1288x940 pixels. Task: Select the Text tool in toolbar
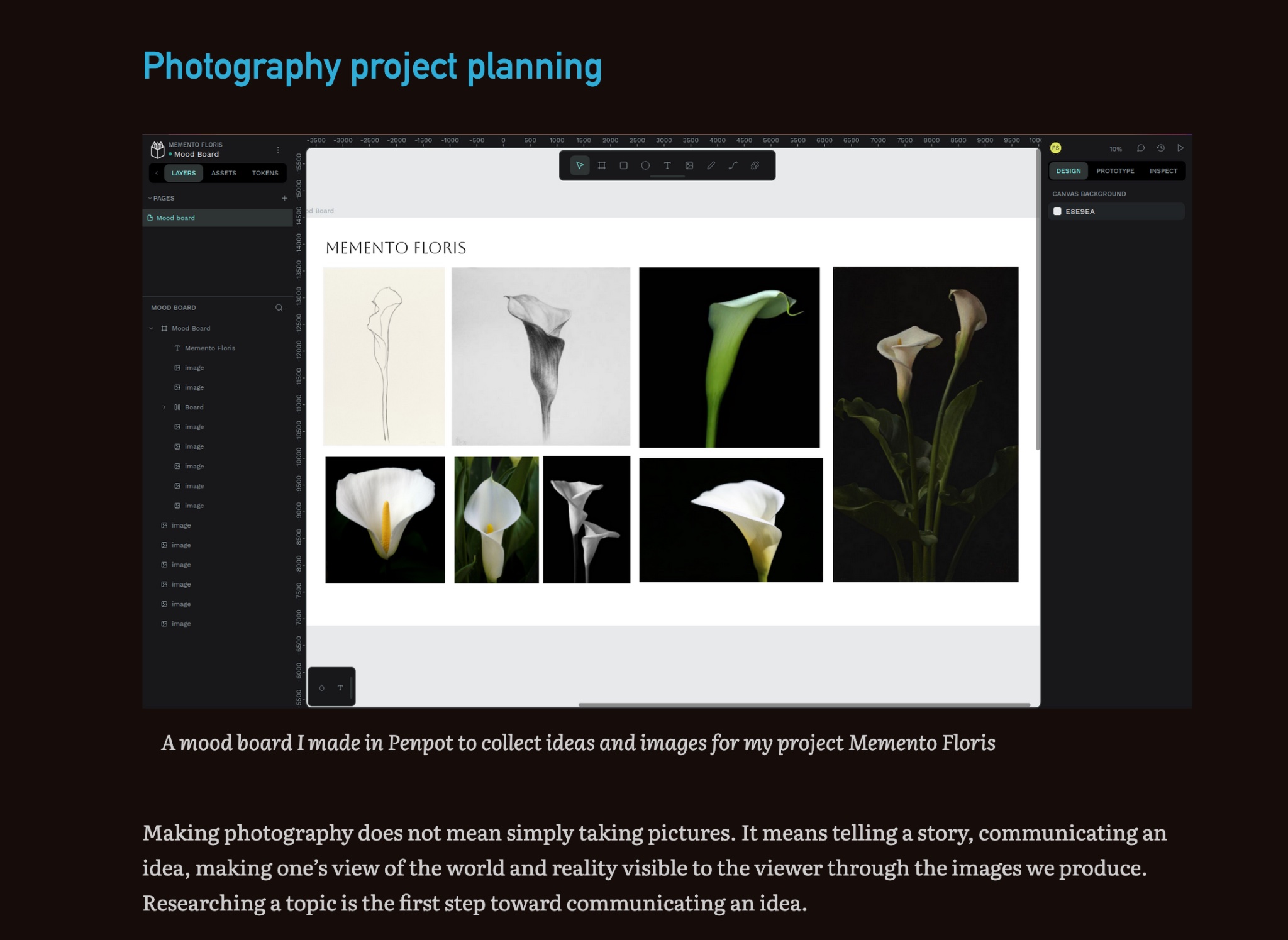667,165
